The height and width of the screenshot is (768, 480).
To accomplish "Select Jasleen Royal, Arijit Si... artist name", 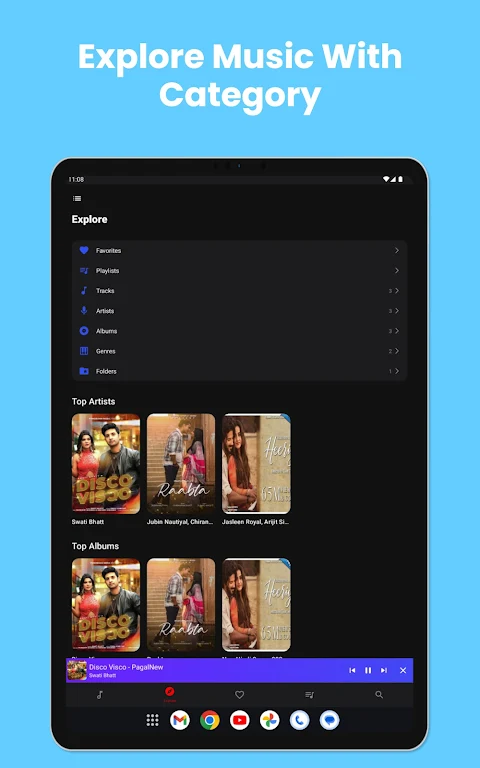I will (x=255, y=522).
